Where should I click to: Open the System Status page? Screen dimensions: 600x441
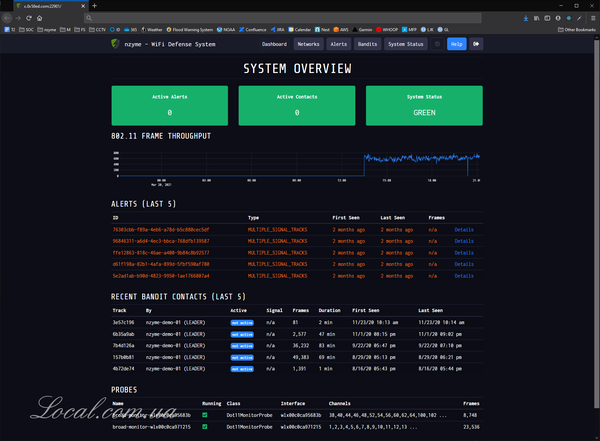tap(406, 44)
